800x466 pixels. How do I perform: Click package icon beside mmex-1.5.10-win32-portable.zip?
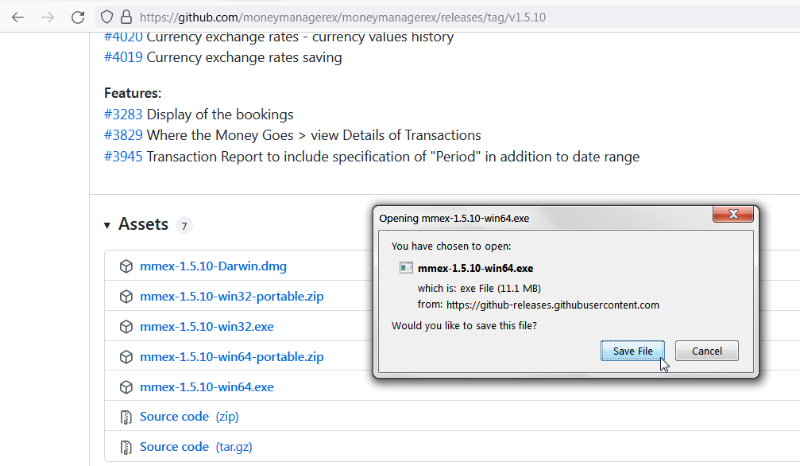126,297
